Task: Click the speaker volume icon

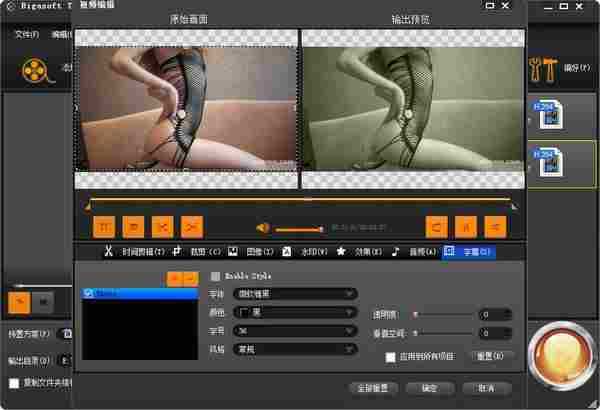Action: point(263,228)
